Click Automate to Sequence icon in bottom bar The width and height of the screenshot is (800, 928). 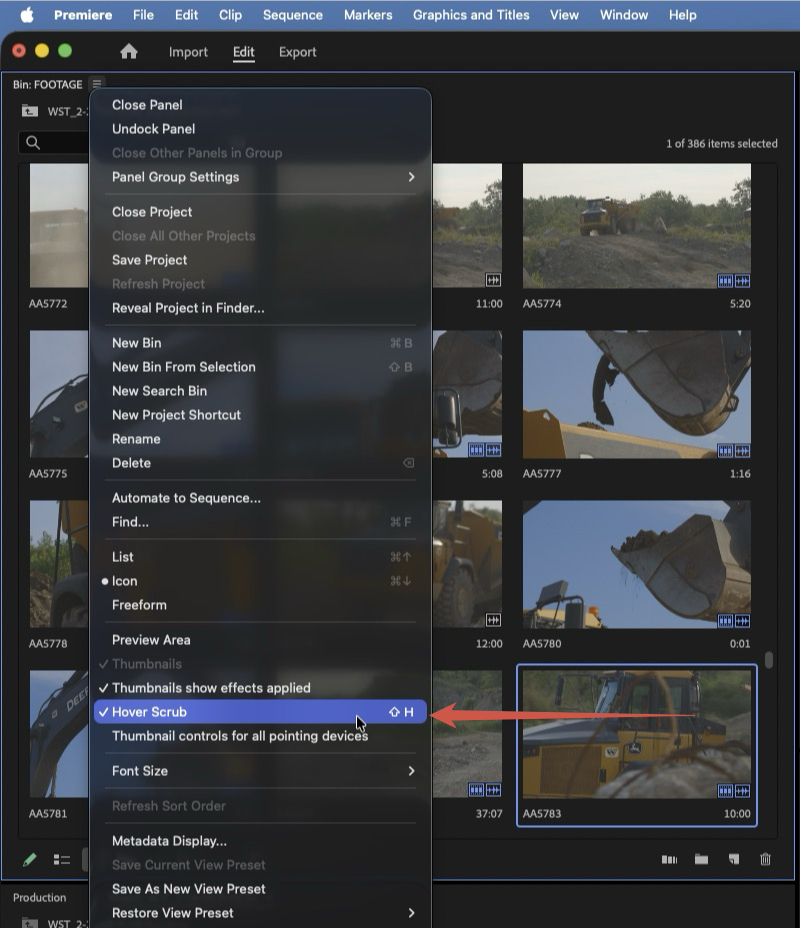click(x=669, y=859)
